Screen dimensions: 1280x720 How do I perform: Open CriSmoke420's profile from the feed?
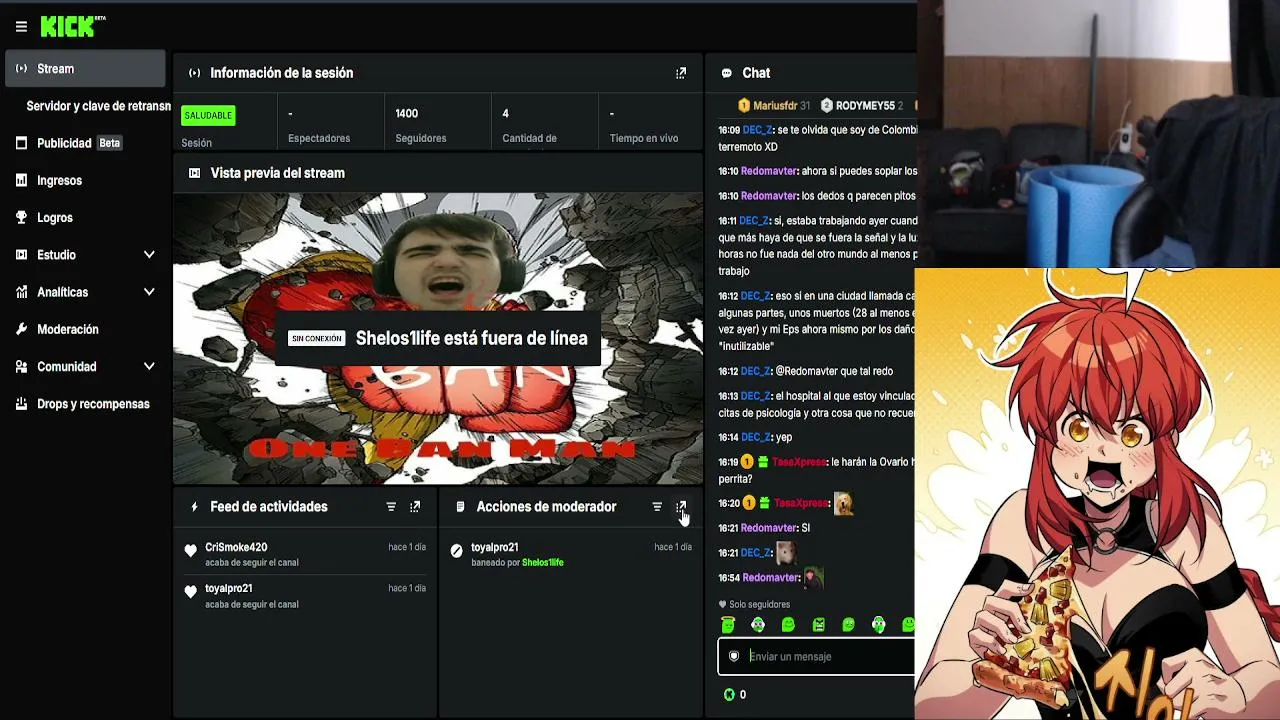tap(236, 547)
